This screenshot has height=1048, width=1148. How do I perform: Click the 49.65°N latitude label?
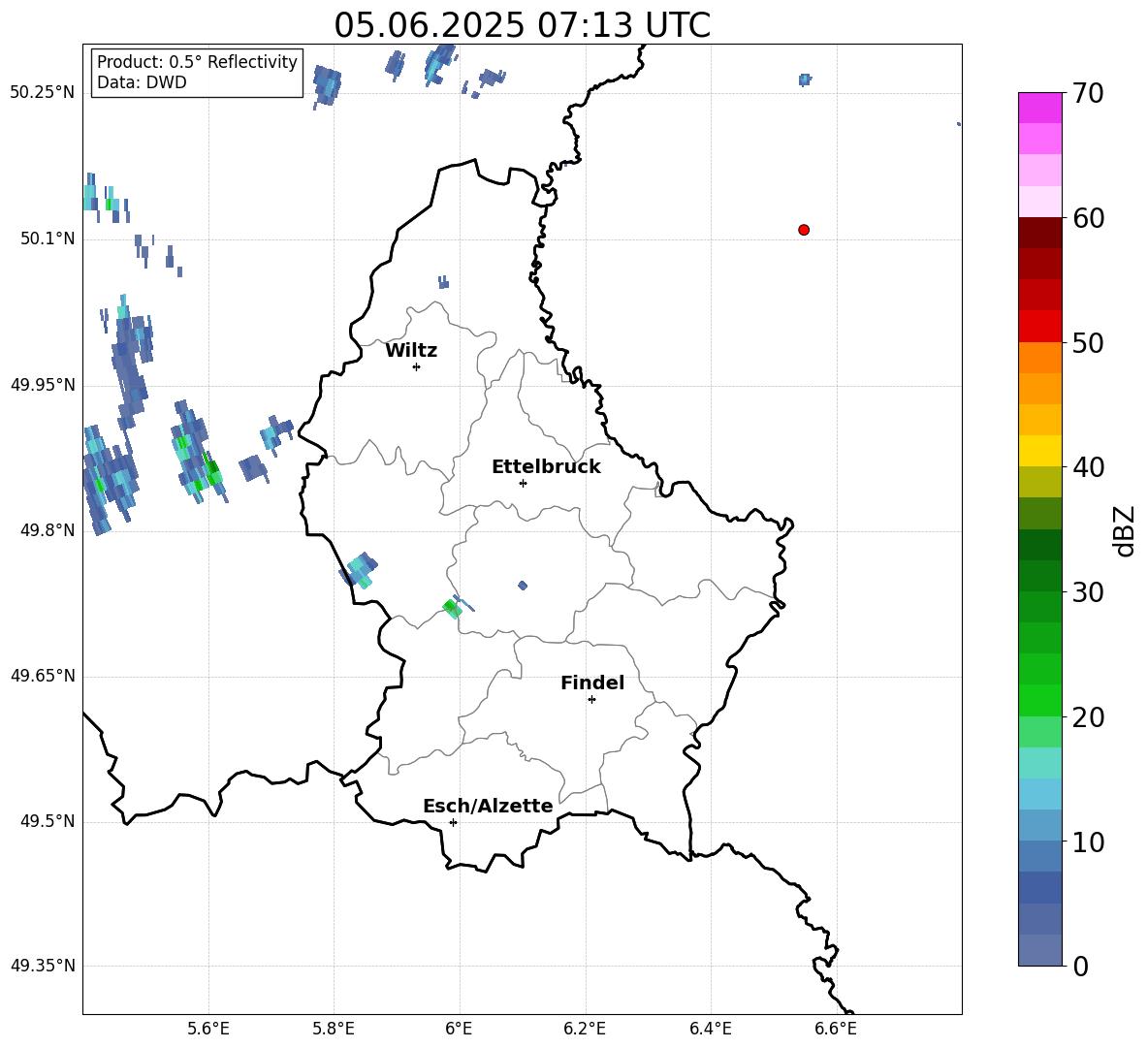click(43, 676)
